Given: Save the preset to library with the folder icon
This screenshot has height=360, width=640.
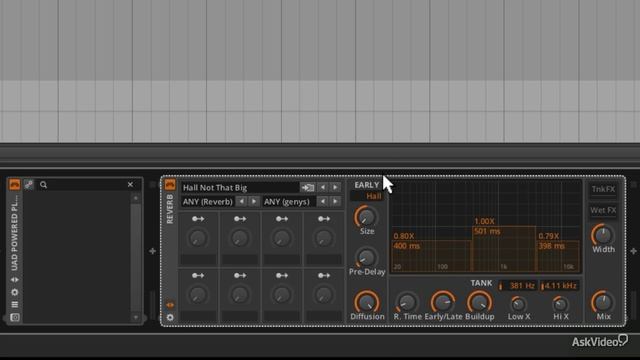Looking at the screenshot, I should tap(307, 188).
